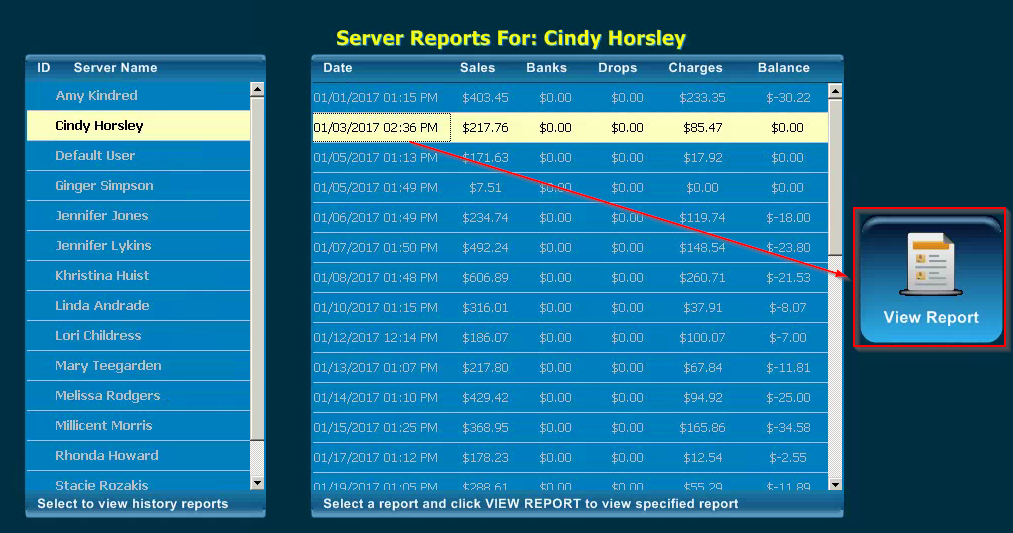The width and height of the screenshot is (1013, 533).
Task: Select the 01/15/2017 01:25 PM report
Action: [x=570, y=428]
